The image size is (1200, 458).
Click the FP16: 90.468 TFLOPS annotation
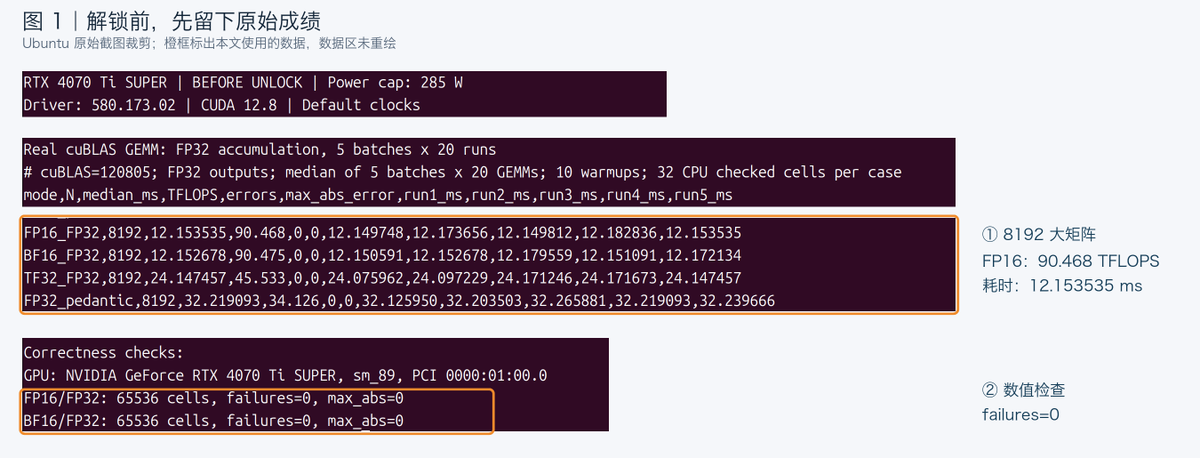(x=1071, y=261)
